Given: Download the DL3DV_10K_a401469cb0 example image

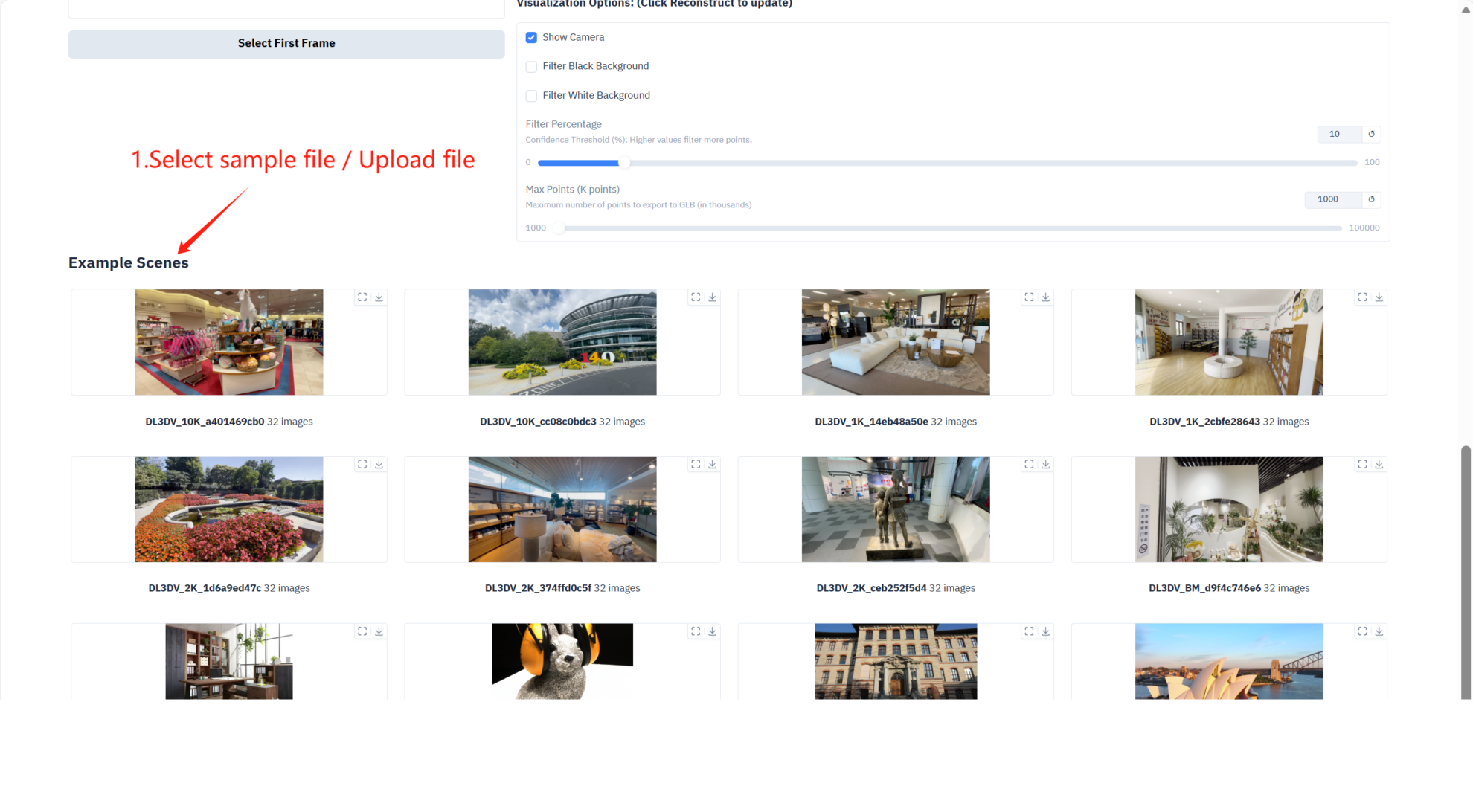Looking at the screenshot, I should (379, 297).
